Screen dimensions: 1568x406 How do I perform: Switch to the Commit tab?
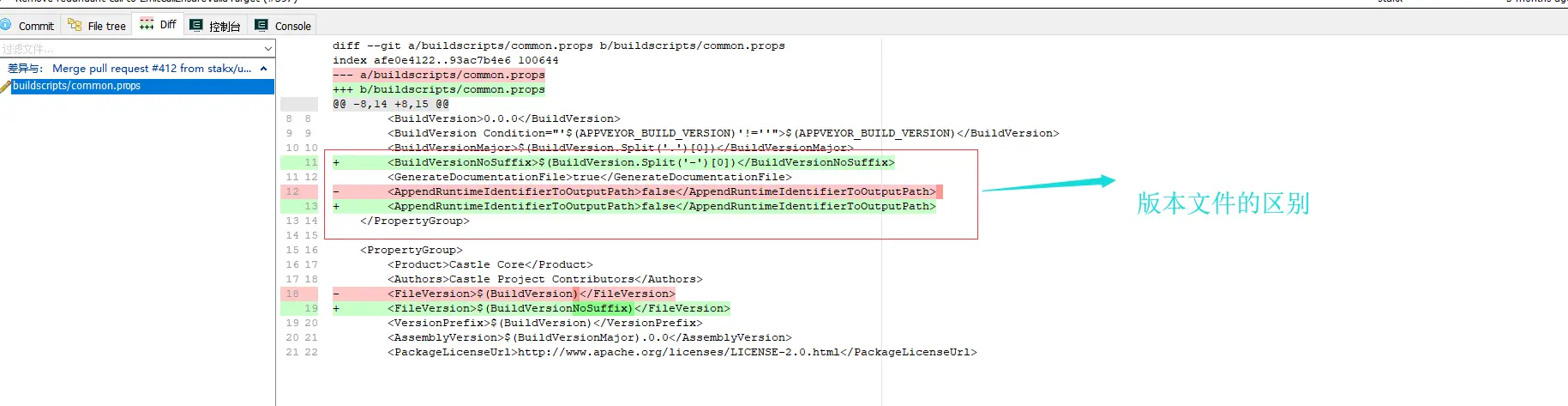coord(28,26)
